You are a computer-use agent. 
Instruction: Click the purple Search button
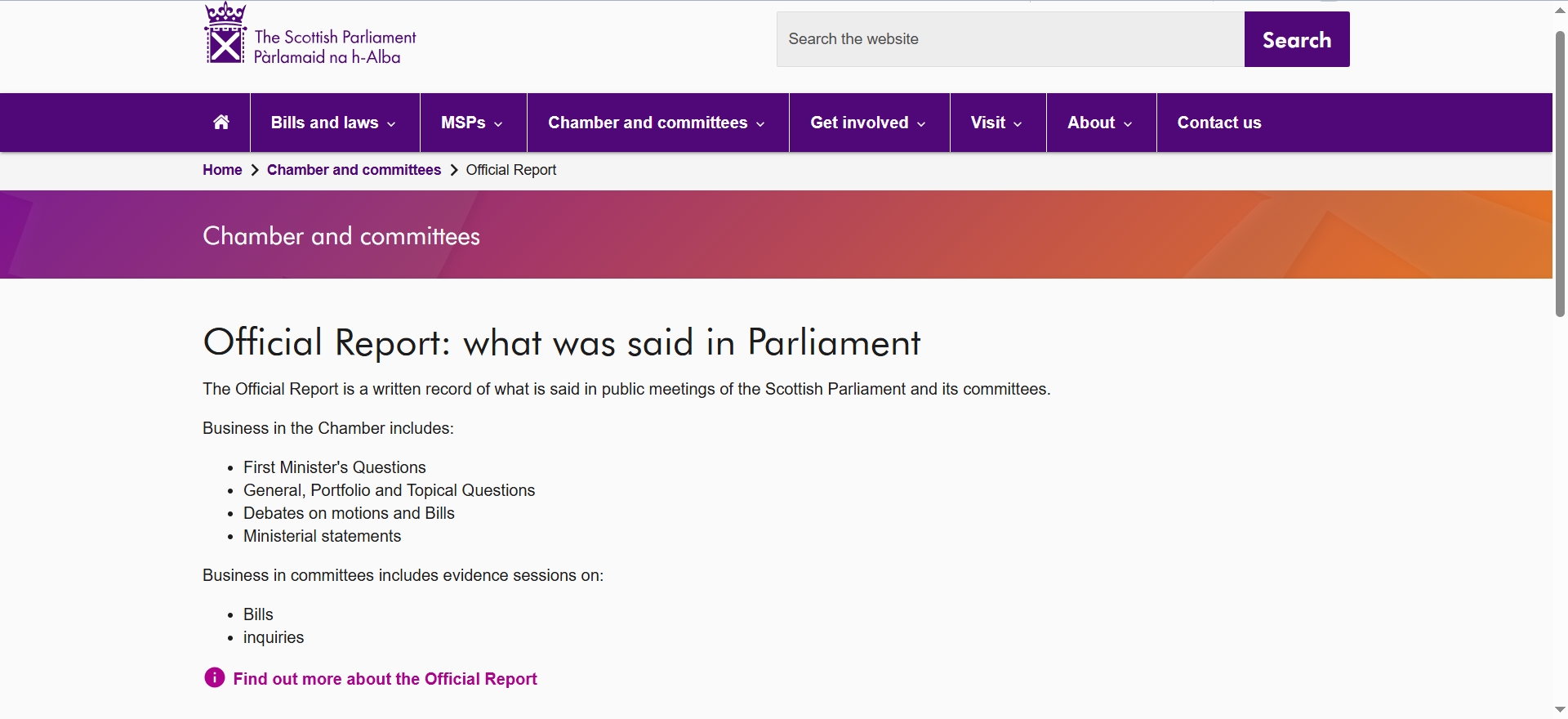[1297, 39]
